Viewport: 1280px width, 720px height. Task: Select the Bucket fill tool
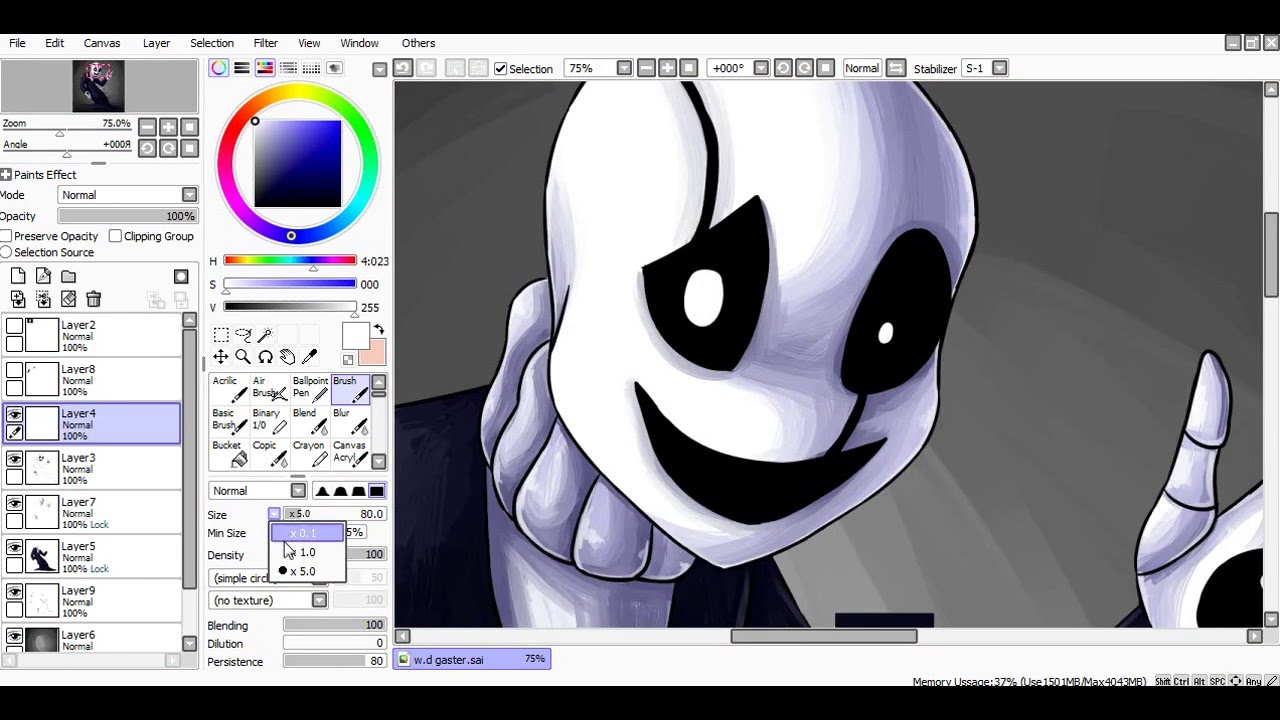tap(229, 453)
